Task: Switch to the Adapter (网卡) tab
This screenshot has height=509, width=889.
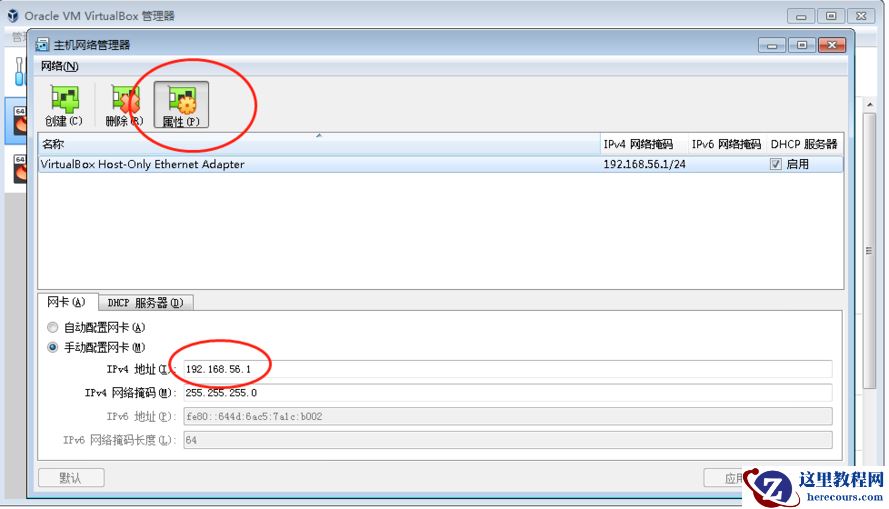Action: click(66, 302)
